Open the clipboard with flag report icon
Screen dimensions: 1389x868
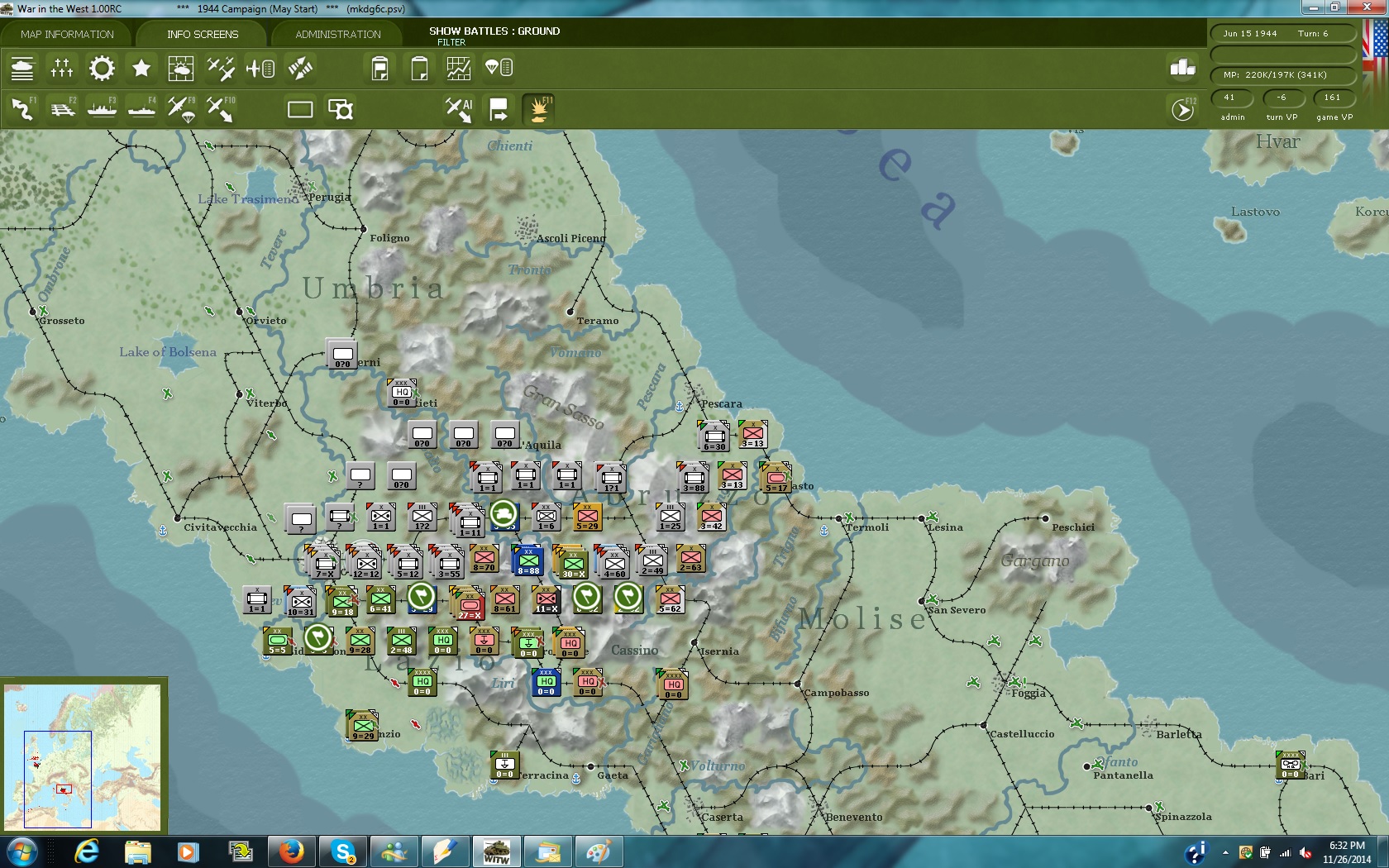[379, 68]
